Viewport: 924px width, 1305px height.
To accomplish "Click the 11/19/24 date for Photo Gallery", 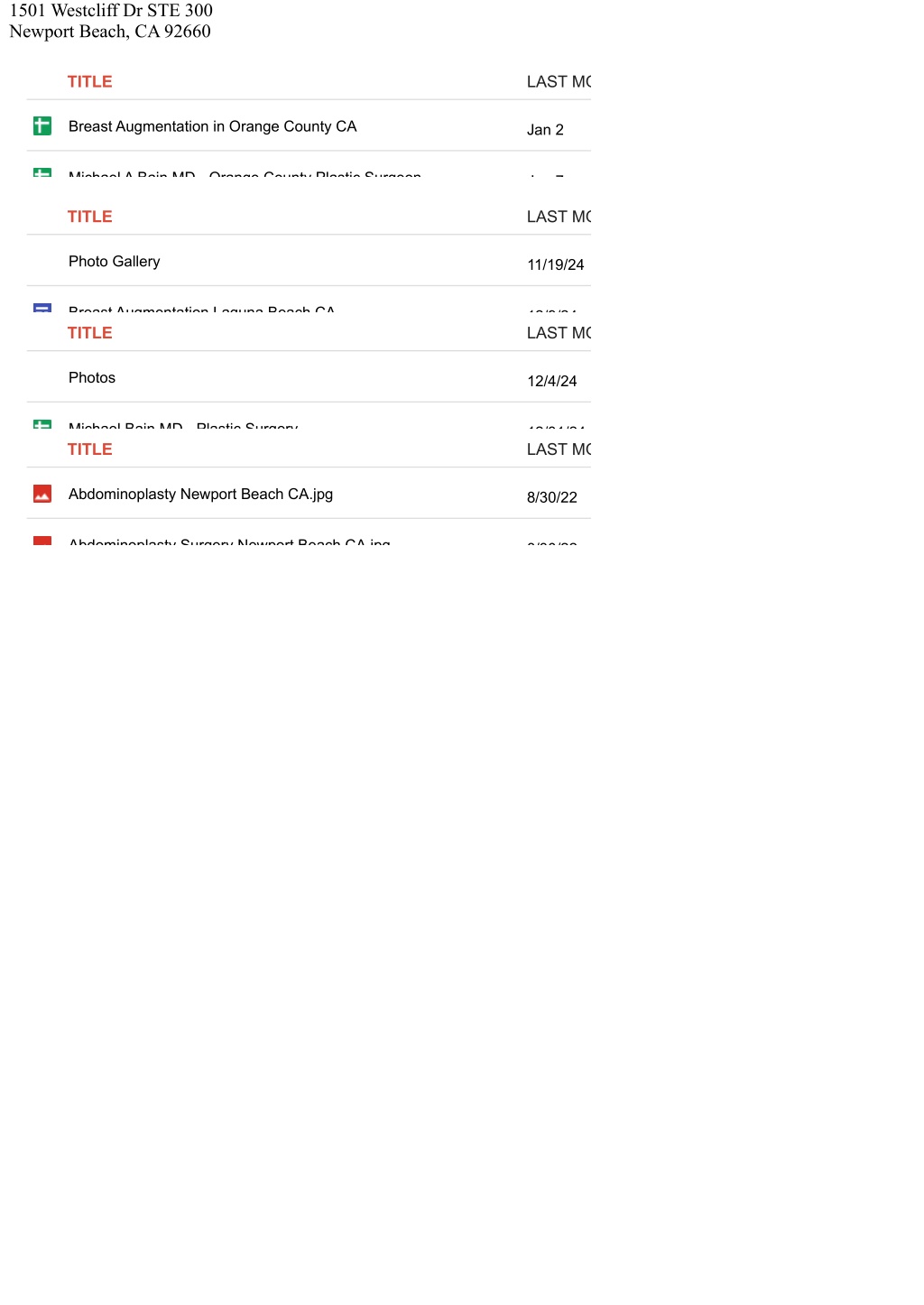I will [x=555, y=264].
